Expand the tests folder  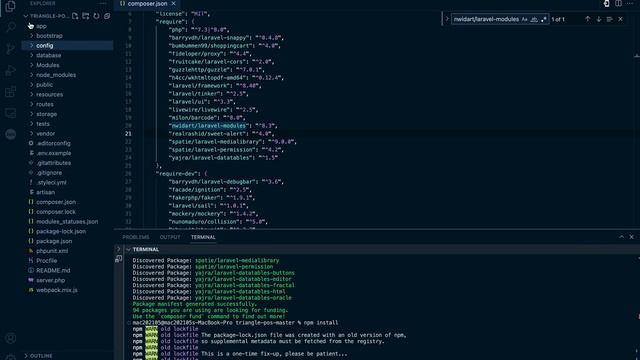click(x=43, y=124)
